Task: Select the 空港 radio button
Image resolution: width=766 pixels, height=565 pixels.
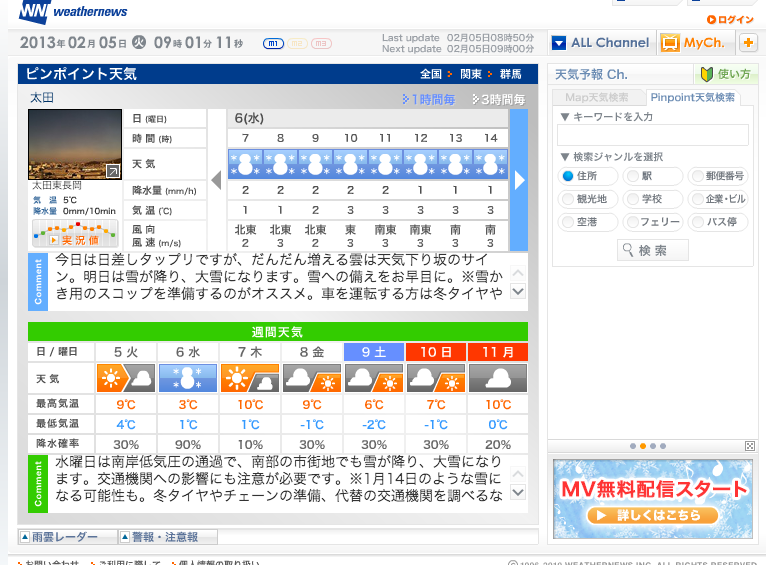Action: point(568,222)
